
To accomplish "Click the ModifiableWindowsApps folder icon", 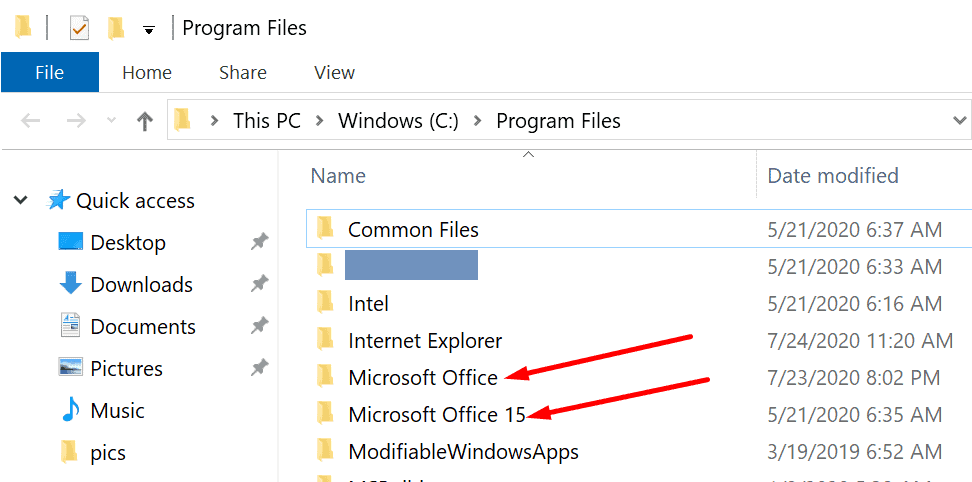I will pyautogui.click(x=325, y=450).
